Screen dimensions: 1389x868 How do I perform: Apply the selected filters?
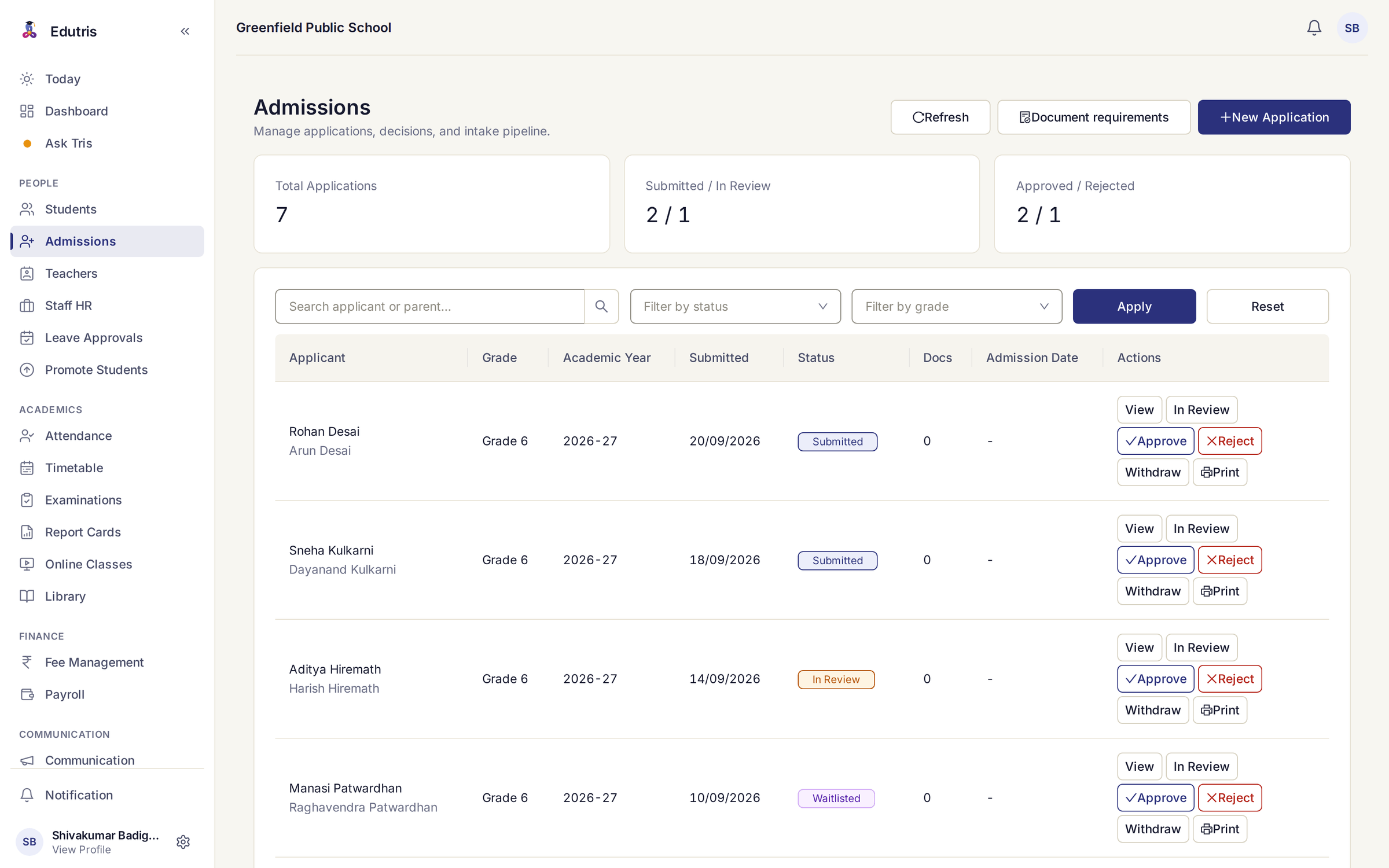(1134, 306)
